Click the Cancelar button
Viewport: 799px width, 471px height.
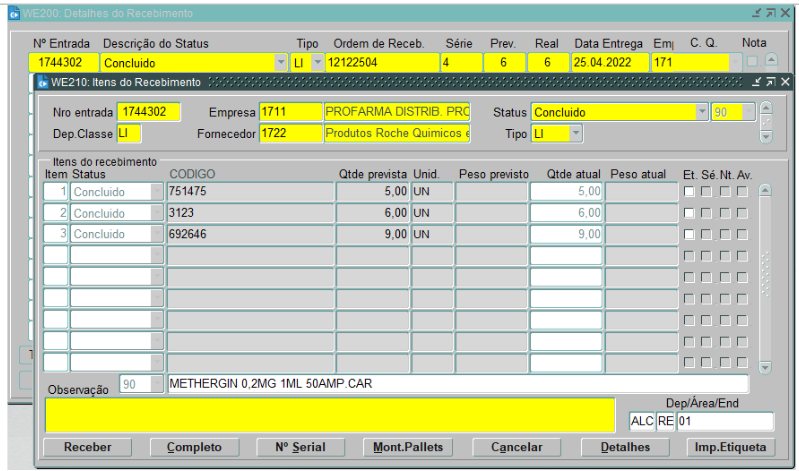[x=516, y=447]
